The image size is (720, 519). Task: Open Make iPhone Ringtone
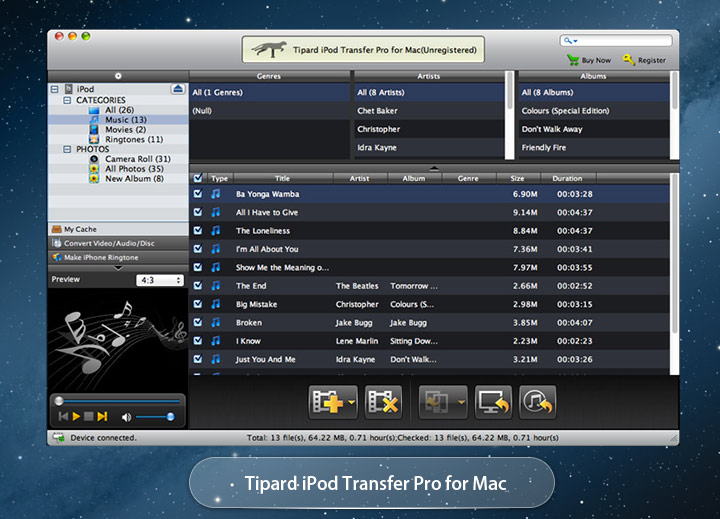pos(118,257)
